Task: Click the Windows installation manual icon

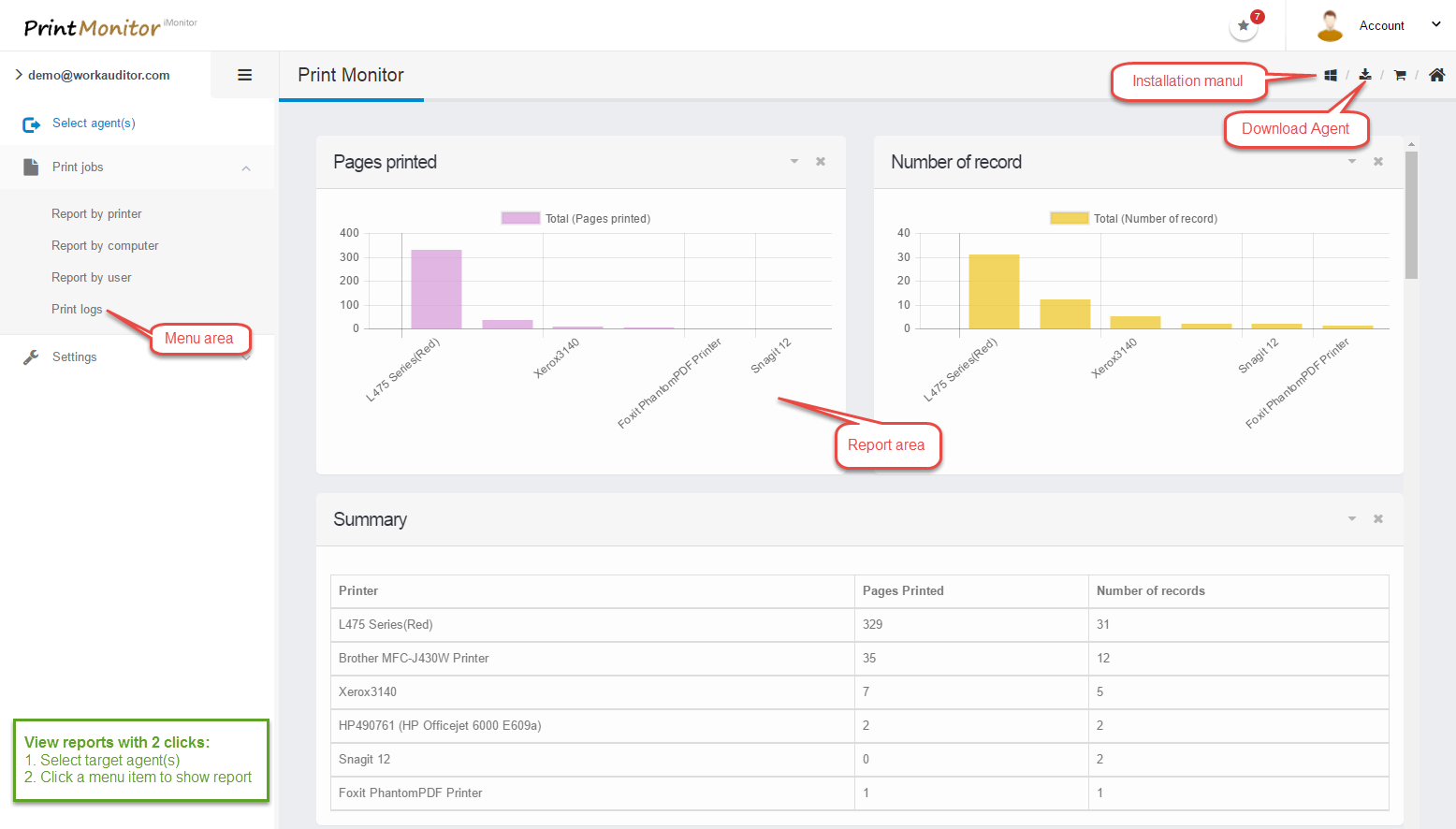Action: click(1330, 76)
